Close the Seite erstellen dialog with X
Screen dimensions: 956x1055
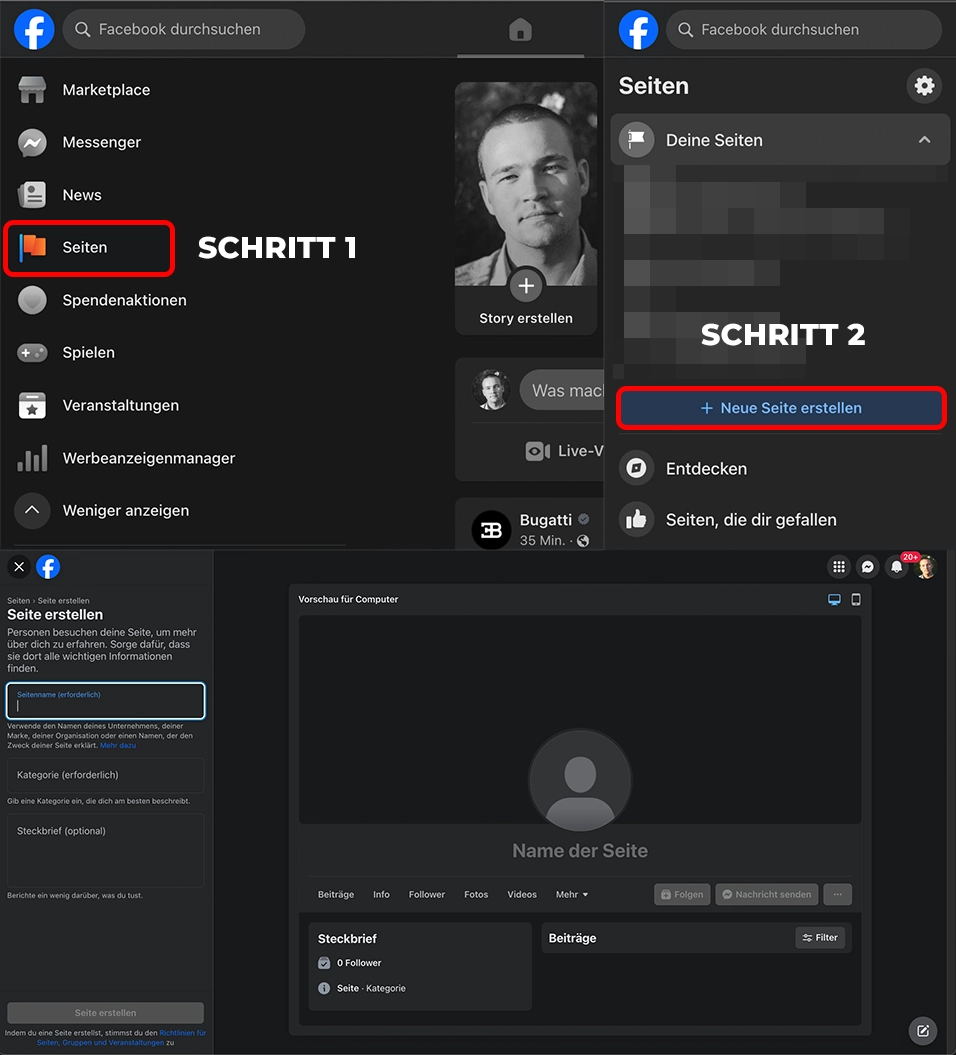click(20, 567)
